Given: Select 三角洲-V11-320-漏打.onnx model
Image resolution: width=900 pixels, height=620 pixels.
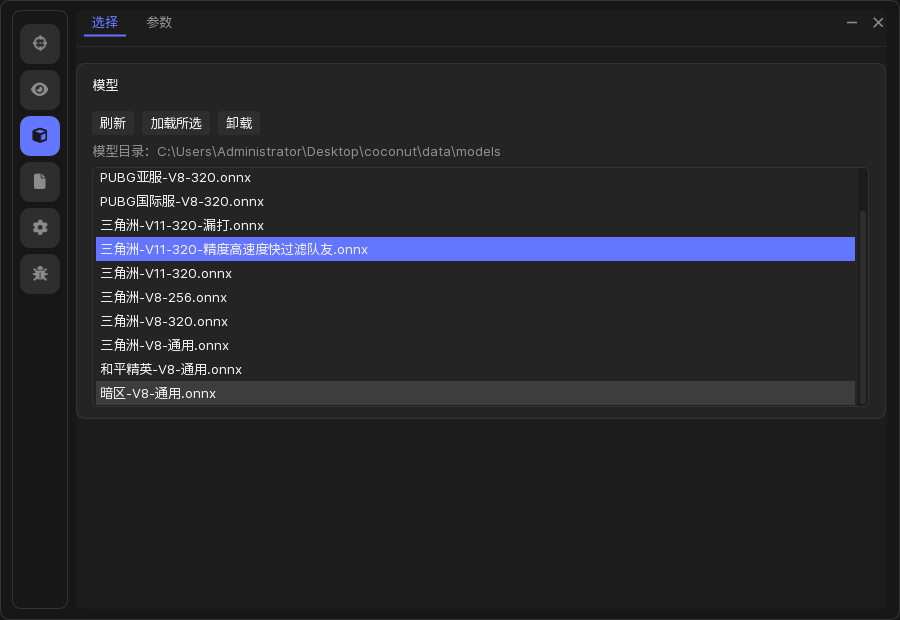Looking at the screenshot, I should click(x=475, y=226).
